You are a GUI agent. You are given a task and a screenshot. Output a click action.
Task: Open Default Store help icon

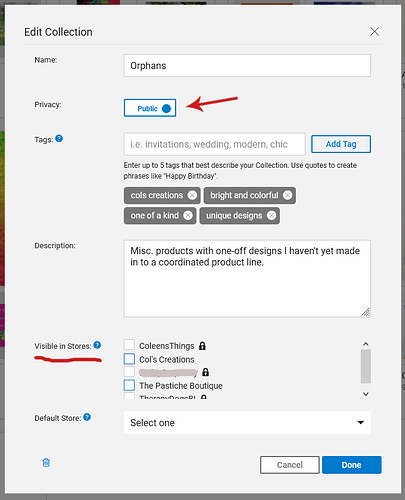[x=87, y=417]
